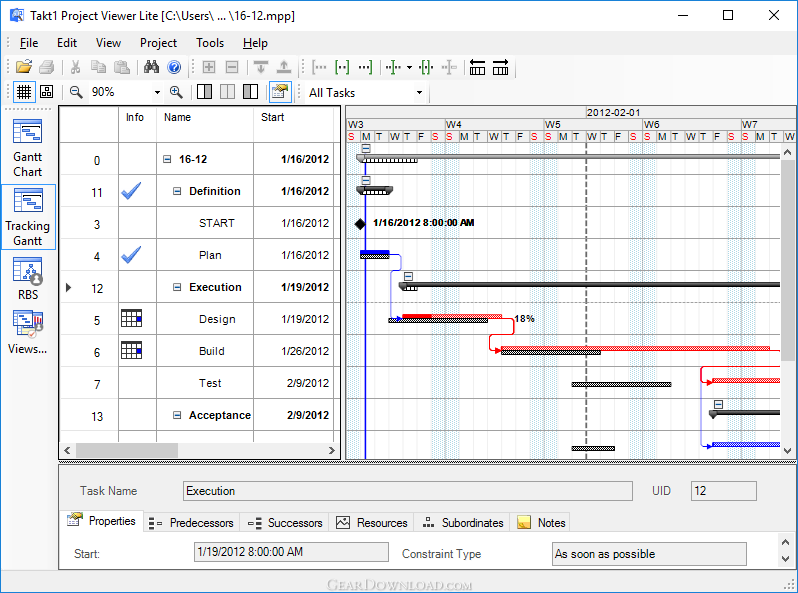Image resolution: width=798 pixels, height=593 pixels.
Task: Collapse the Acceptance summary task
Action: point(177,415)
